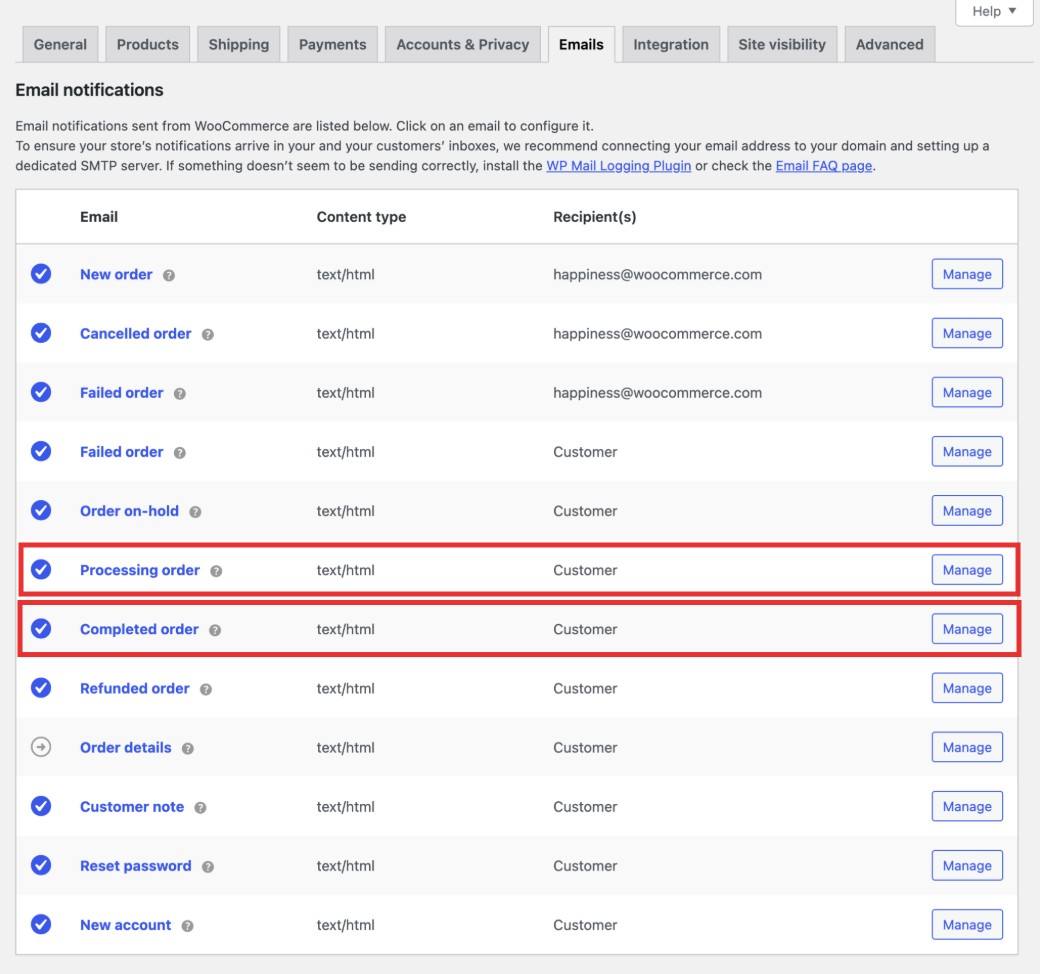Click Manage for New order
The width and height of the screenshot is (1040, 974).
coord(967,274)
